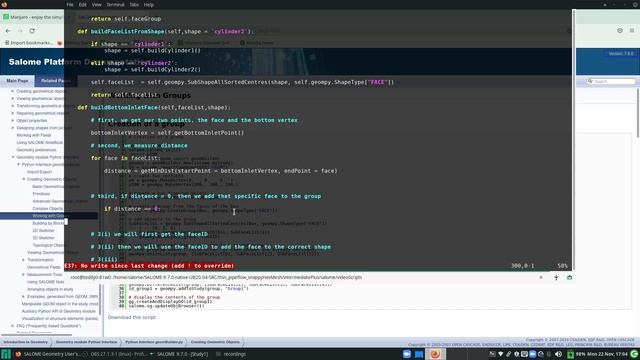Open the Edit menu in the terminal
Viewport: 640px width, 360px height.
coord(82,5)
